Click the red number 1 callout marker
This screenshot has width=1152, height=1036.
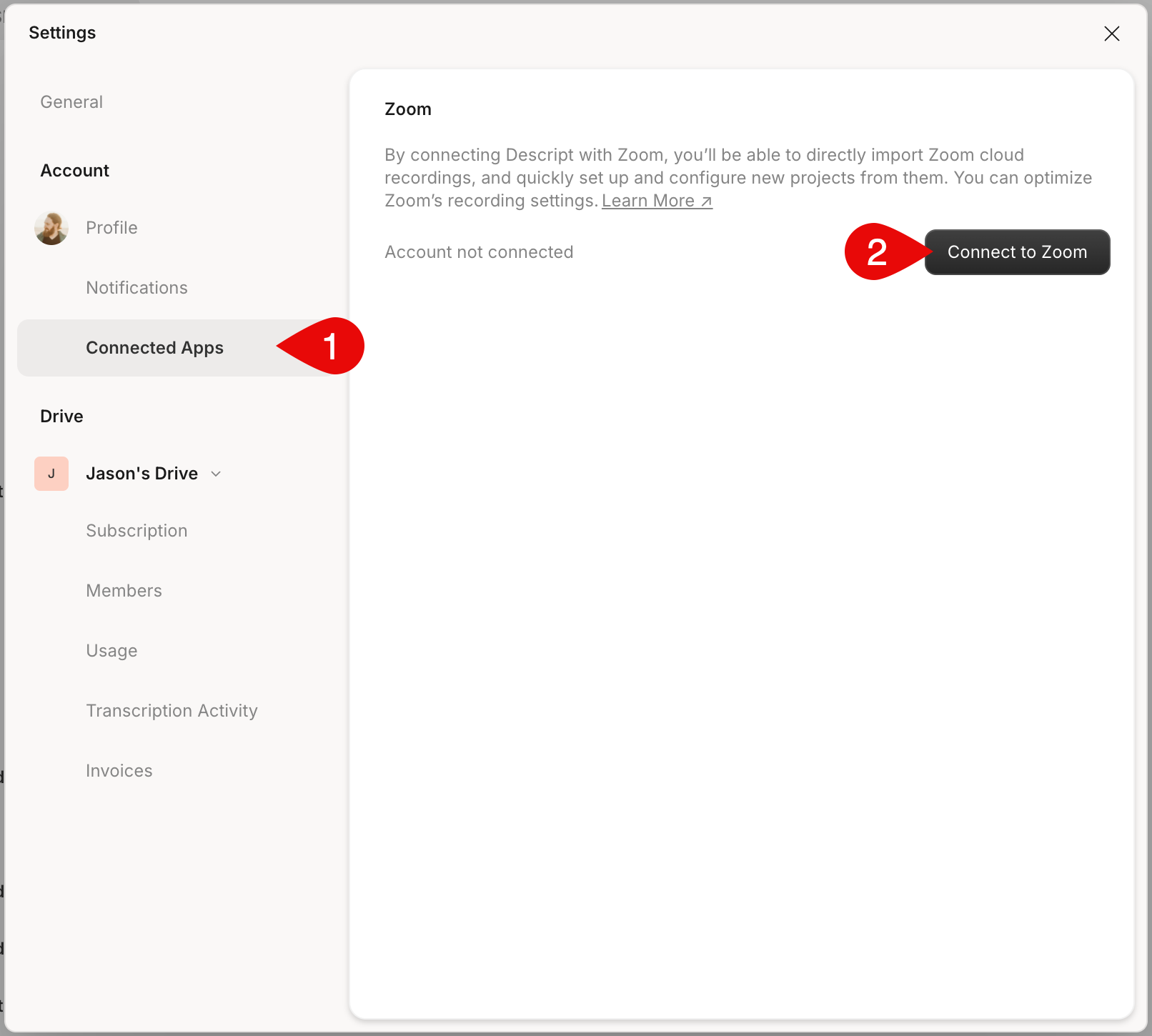(x=329, y=347)
